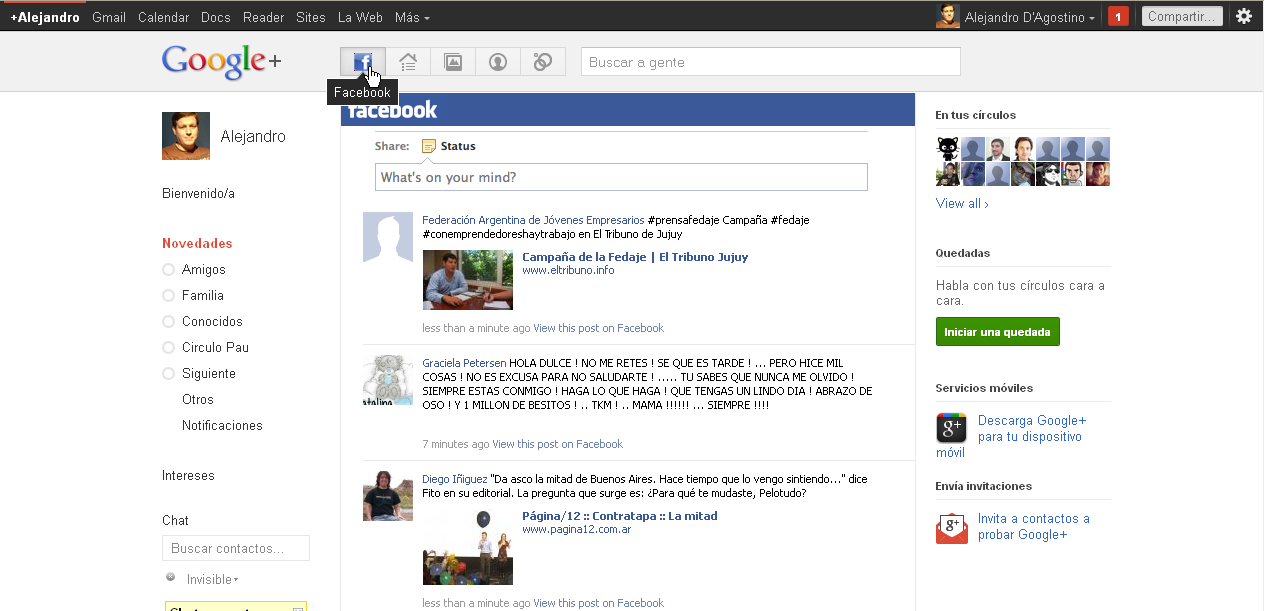Open Gmail from the top bar

[x=109, y=17]
